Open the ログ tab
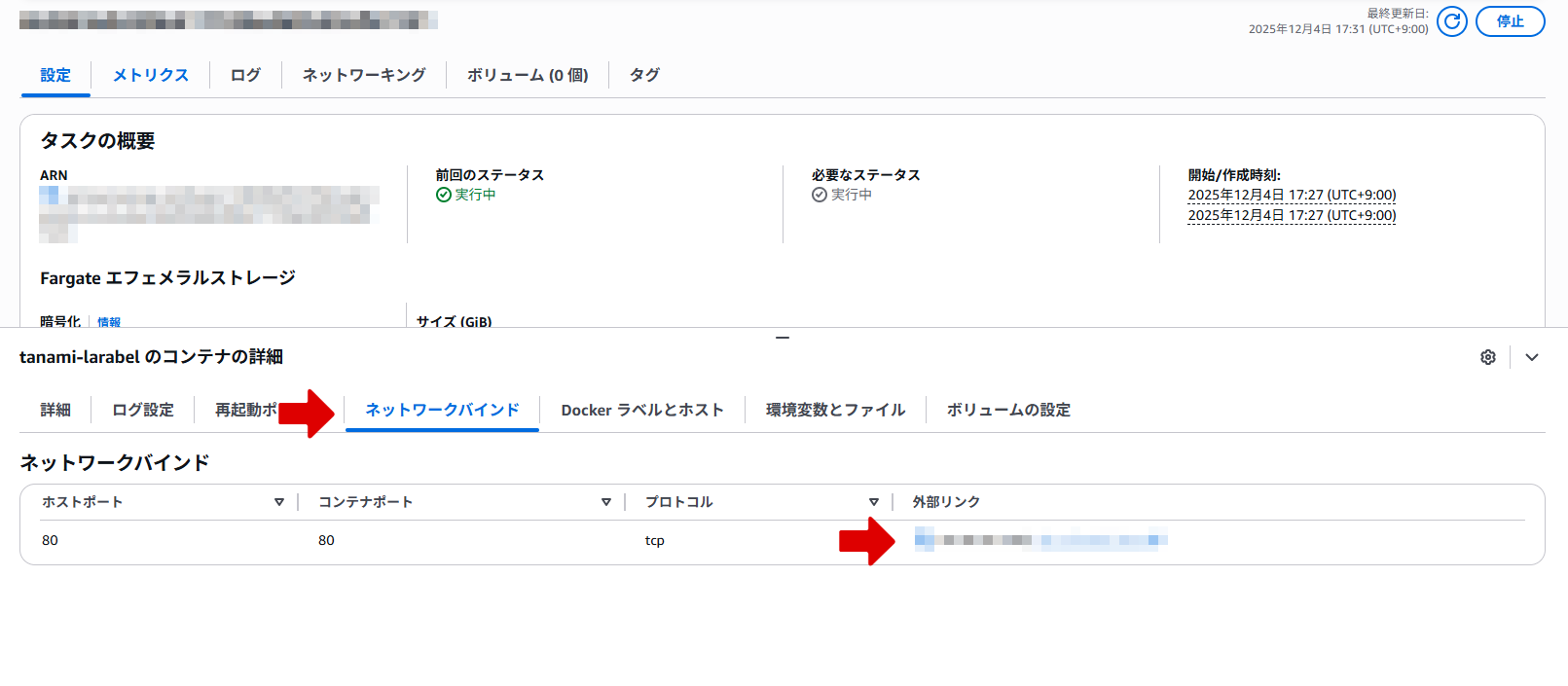 (245, 75)
